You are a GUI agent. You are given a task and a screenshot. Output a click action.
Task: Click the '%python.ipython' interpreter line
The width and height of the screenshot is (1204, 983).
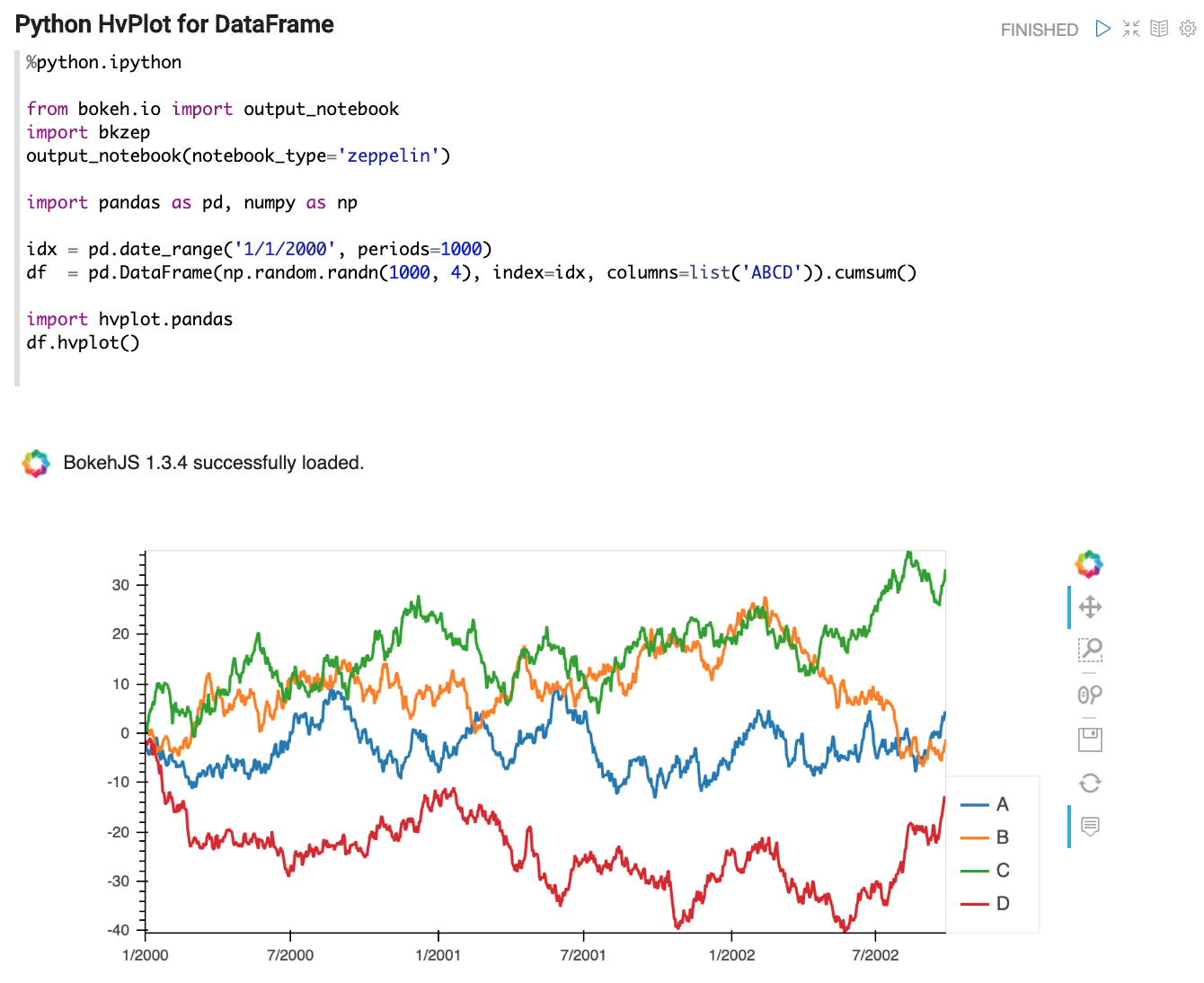(x=103, y=62)
